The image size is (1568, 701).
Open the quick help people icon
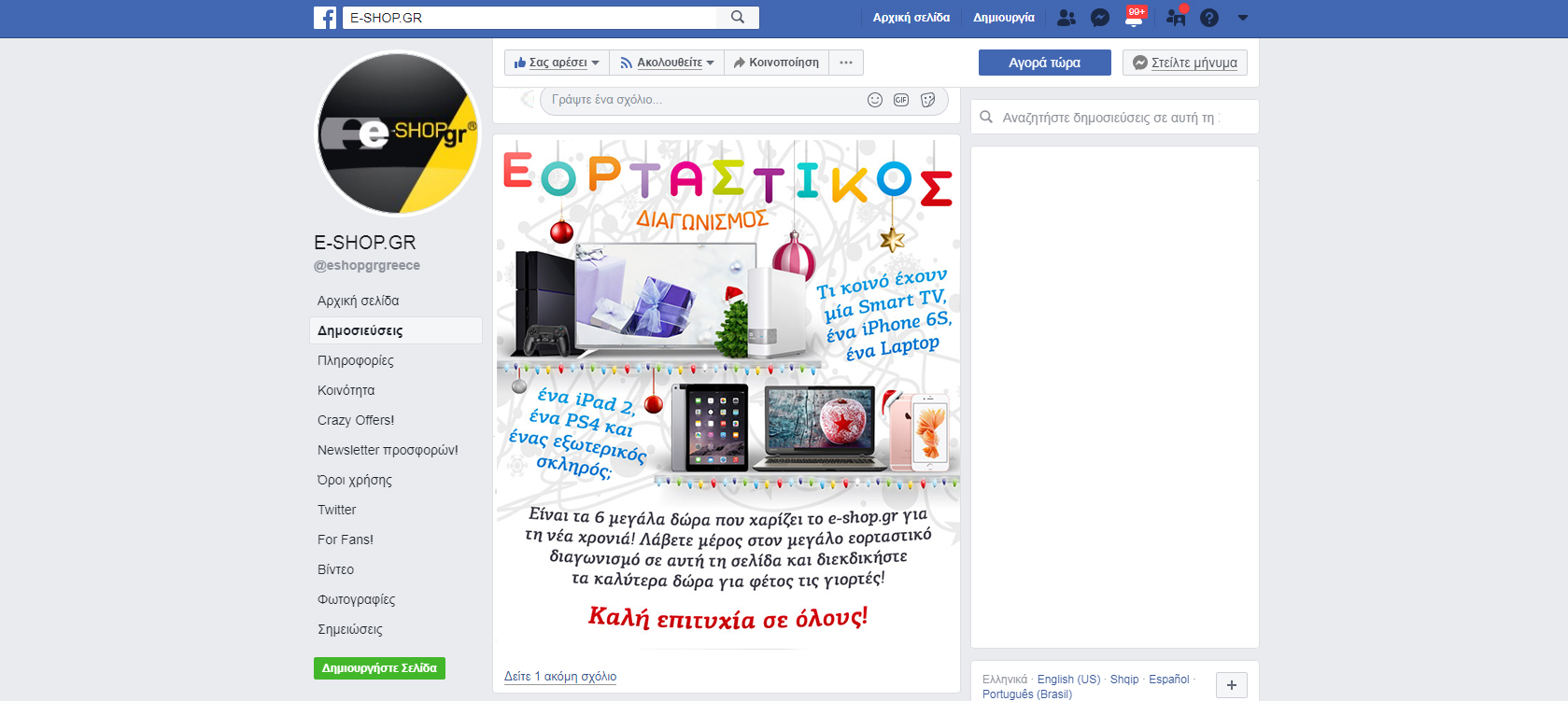(x=1176, y=17)
